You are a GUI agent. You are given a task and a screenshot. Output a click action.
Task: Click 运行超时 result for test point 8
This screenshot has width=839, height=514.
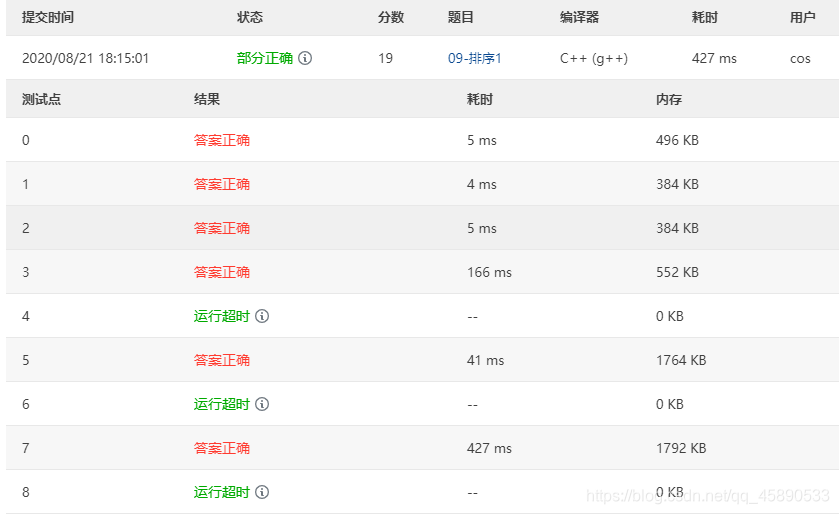(222, 492)
